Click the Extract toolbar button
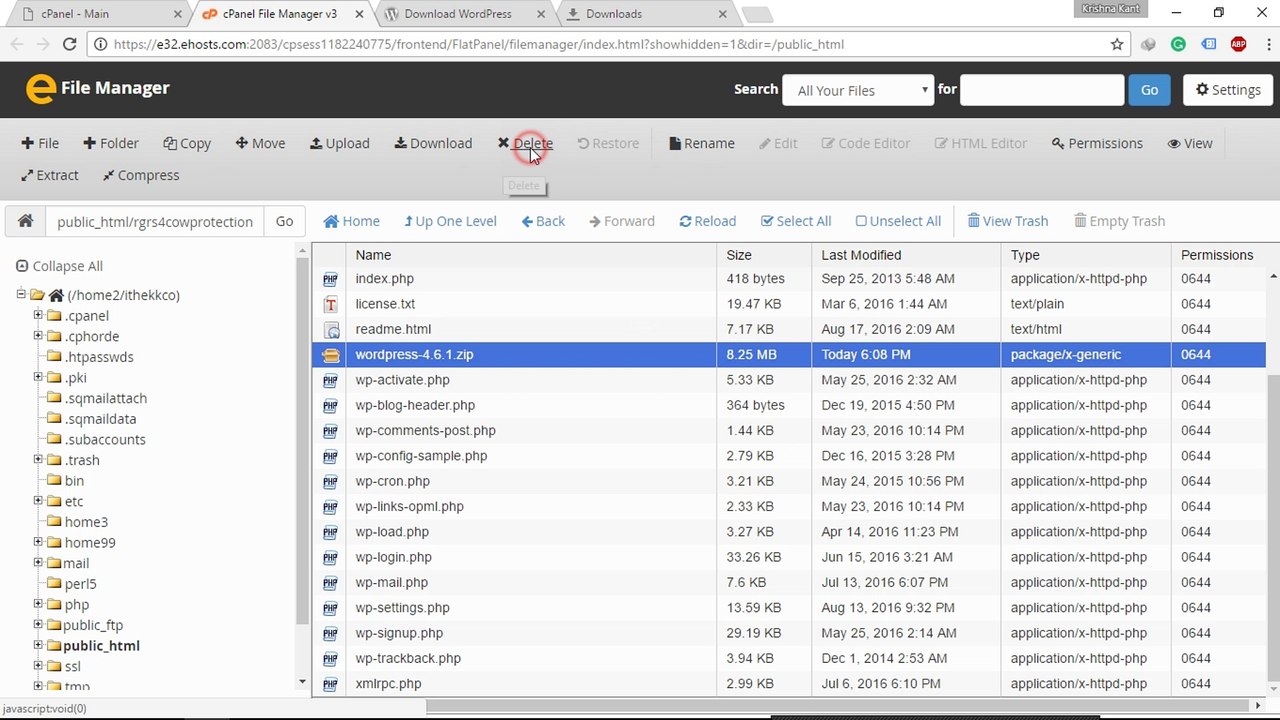1280x720 pixels. 50,175
